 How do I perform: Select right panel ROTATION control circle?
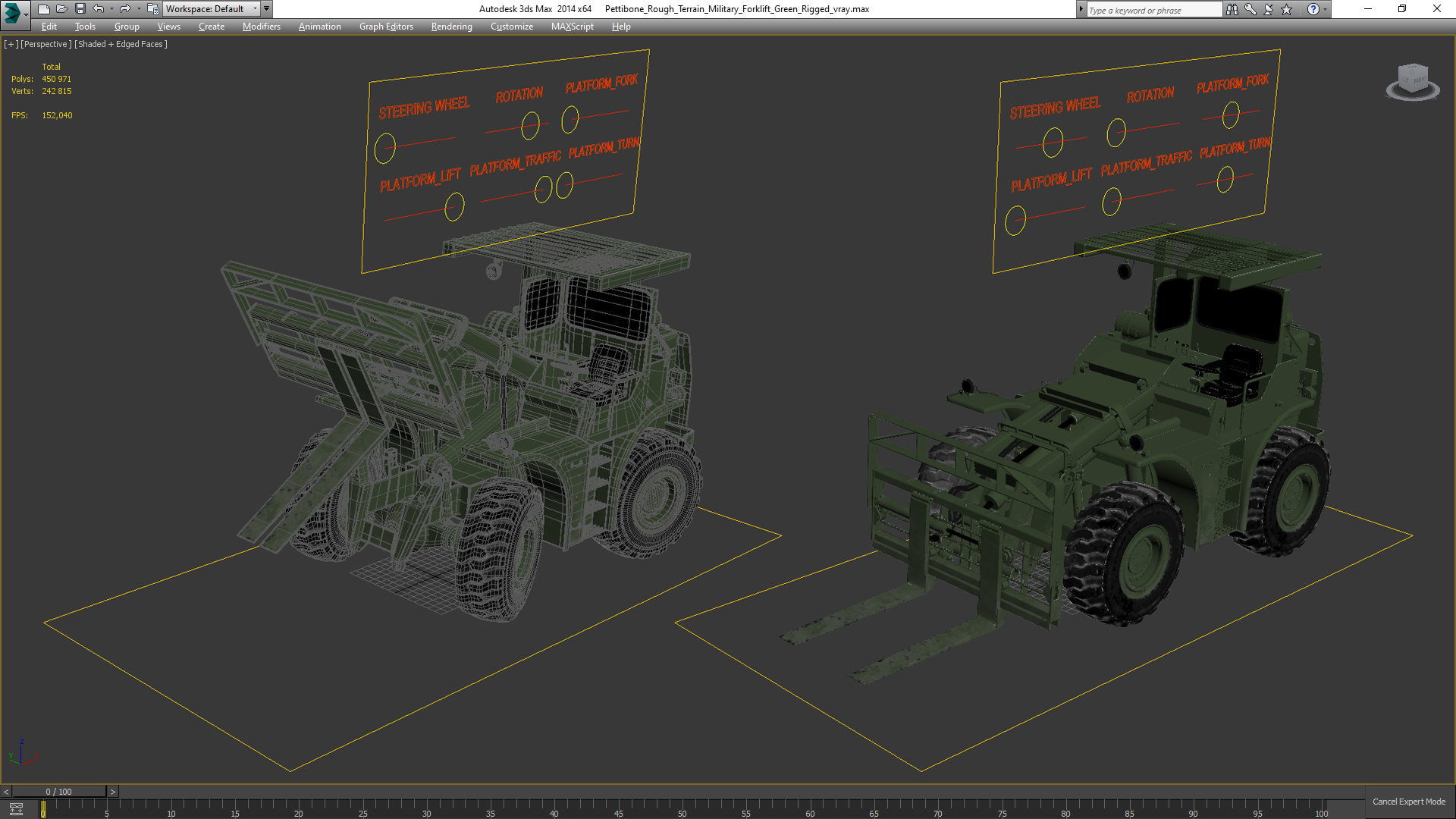point(1116,133)
